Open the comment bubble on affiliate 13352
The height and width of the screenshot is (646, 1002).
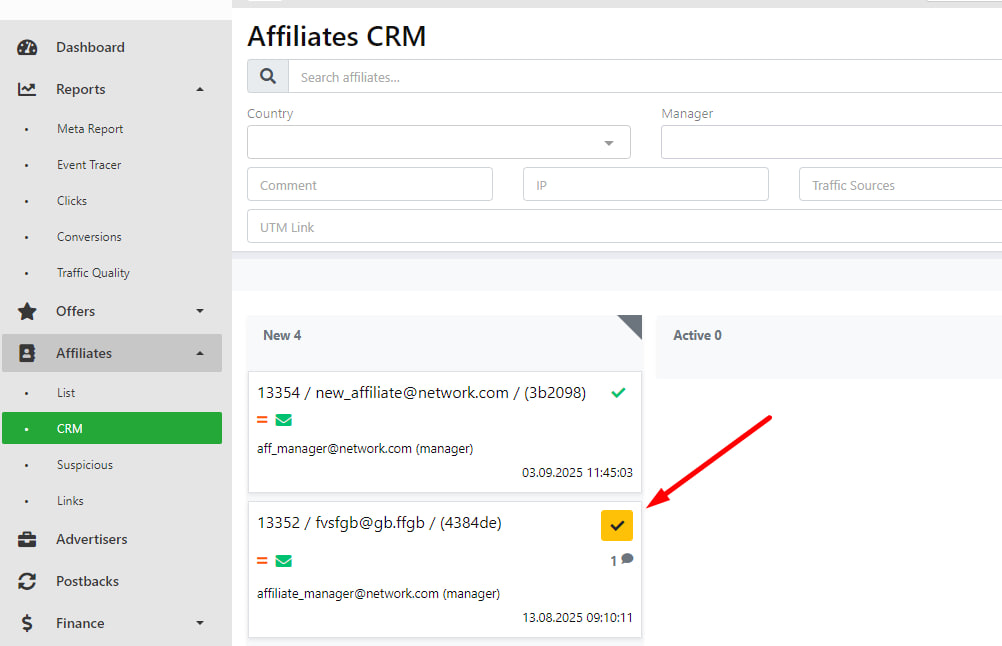pos(627,560)
